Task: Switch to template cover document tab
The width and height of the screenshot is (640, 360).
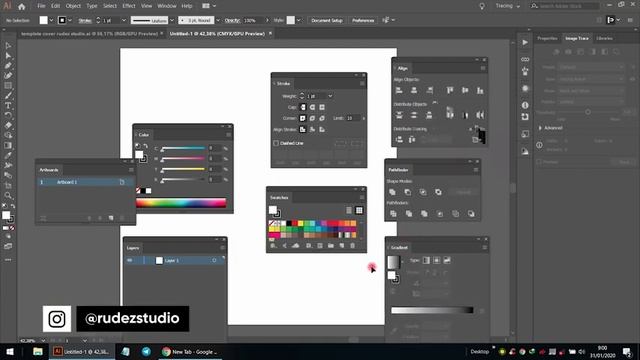Action: point(89,34)
